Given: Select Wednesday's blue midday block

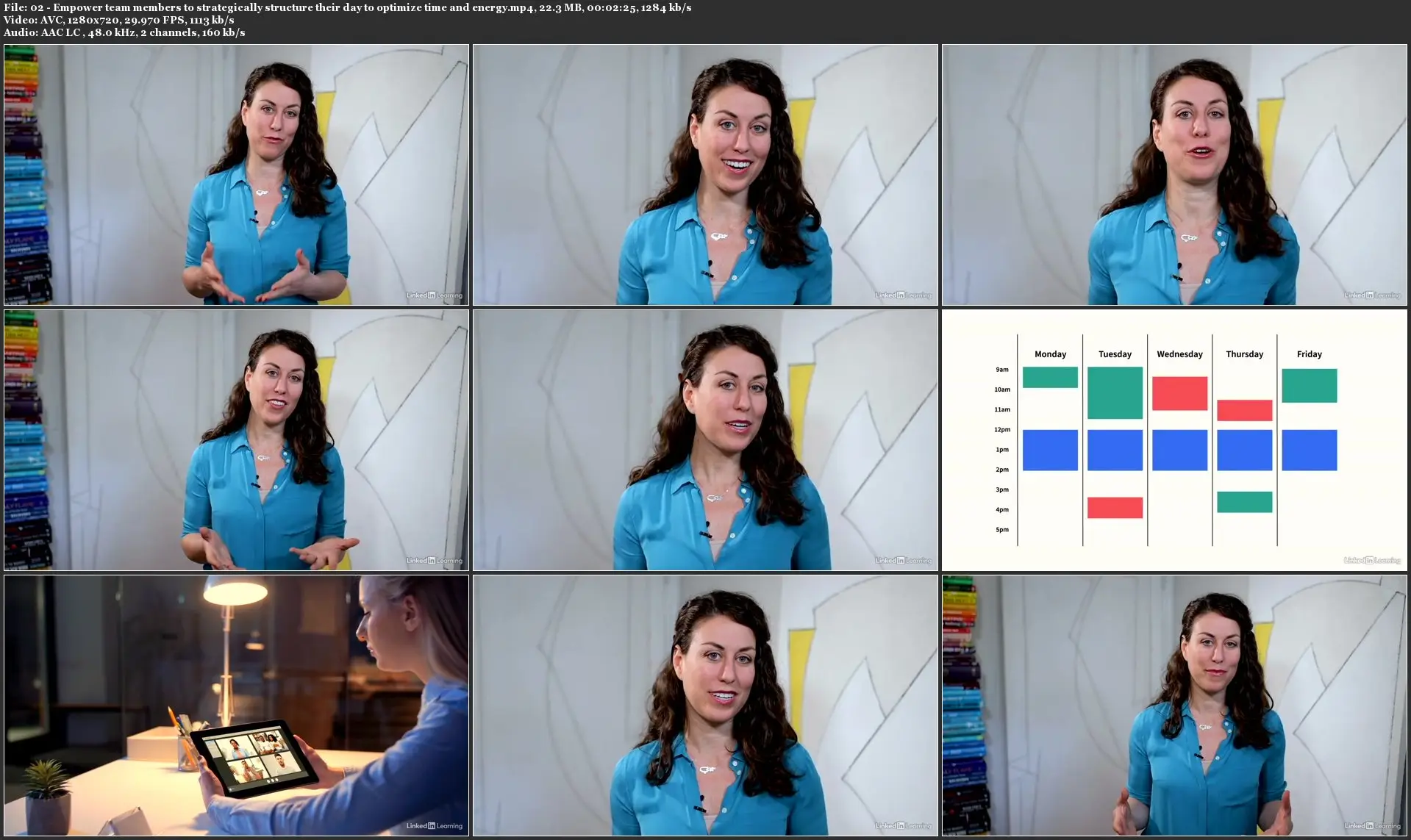Looking at the screenshot, I should [x=1179, y=450].
